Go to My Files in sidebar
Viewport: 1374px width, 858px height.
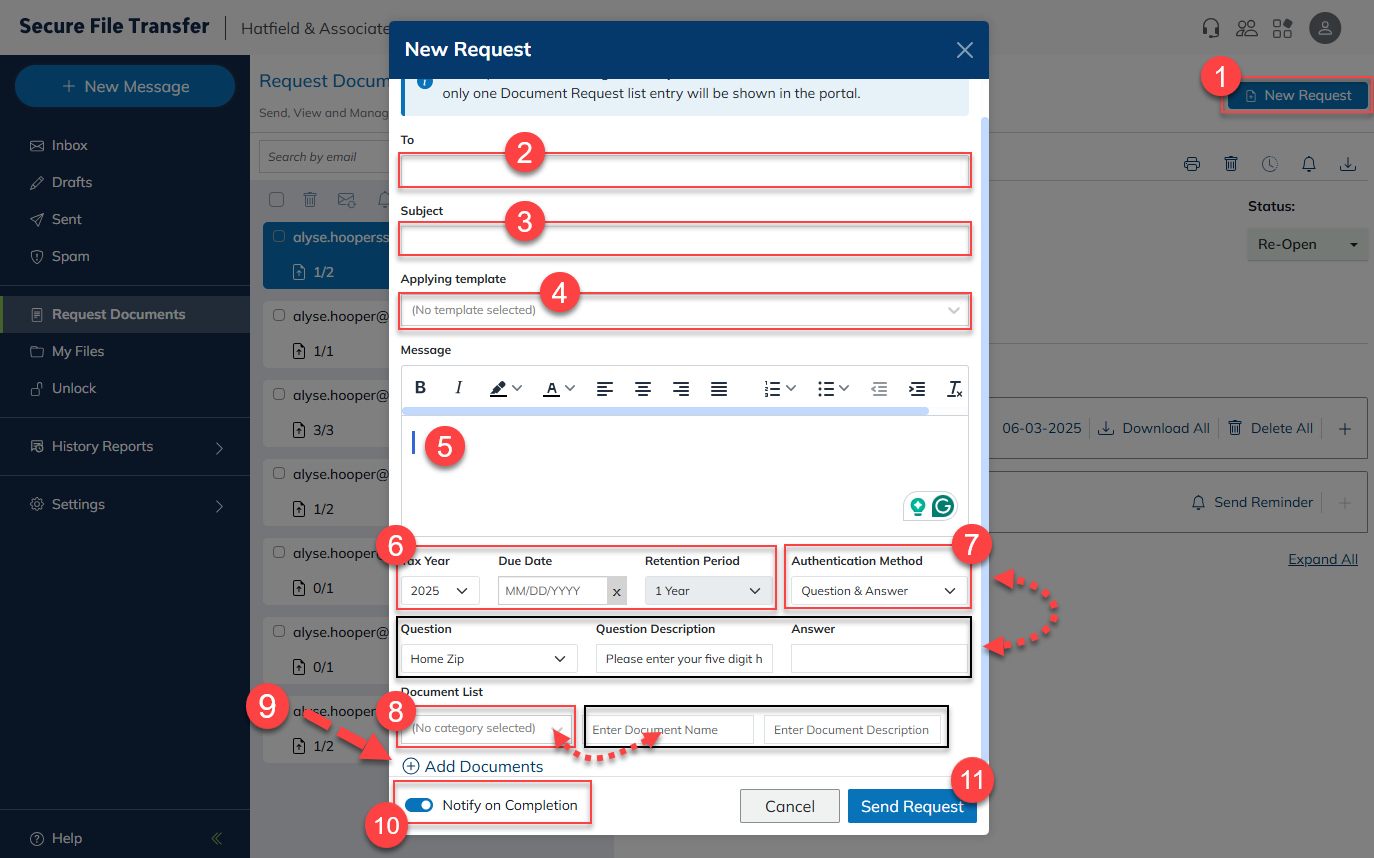coord(78,351)
